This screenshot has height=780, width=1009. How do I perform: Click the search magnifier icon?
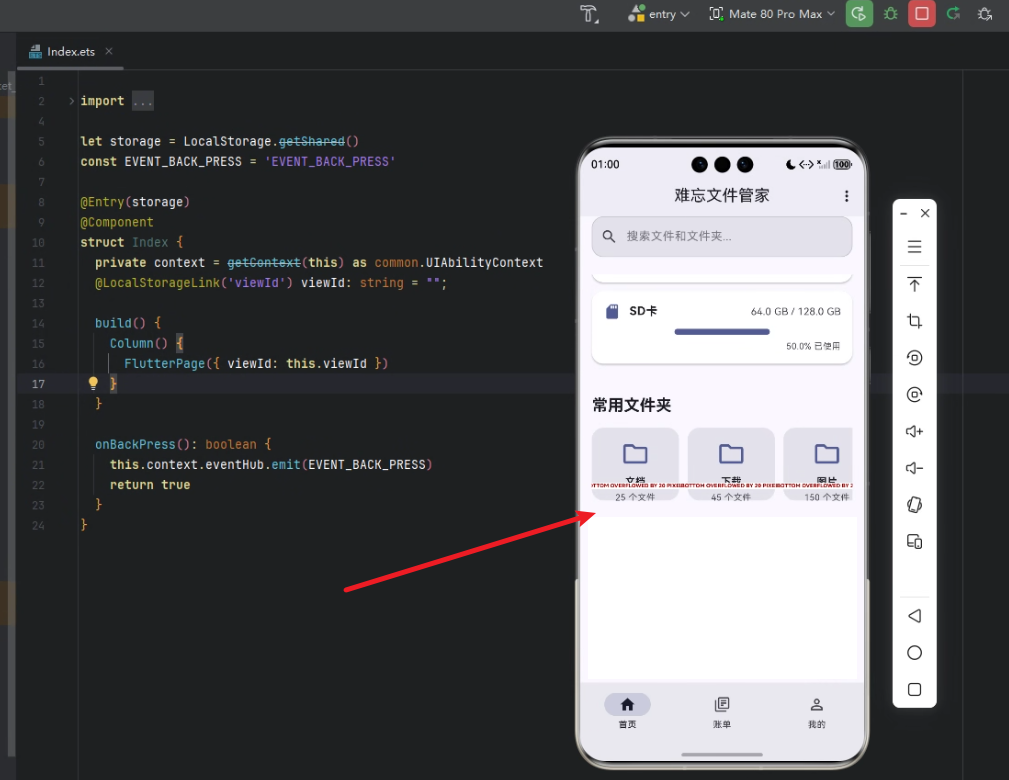609,236
